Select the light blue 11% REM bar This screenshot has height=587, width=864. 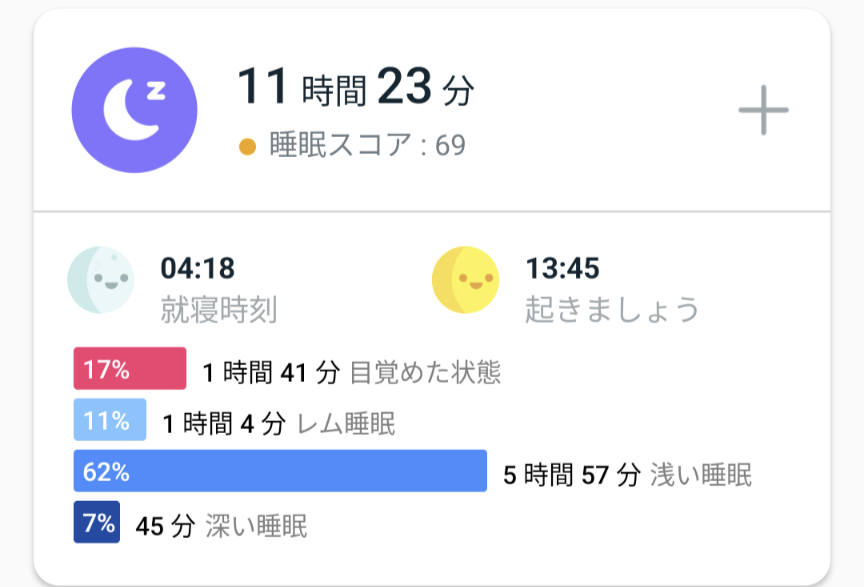click(110, 420)
